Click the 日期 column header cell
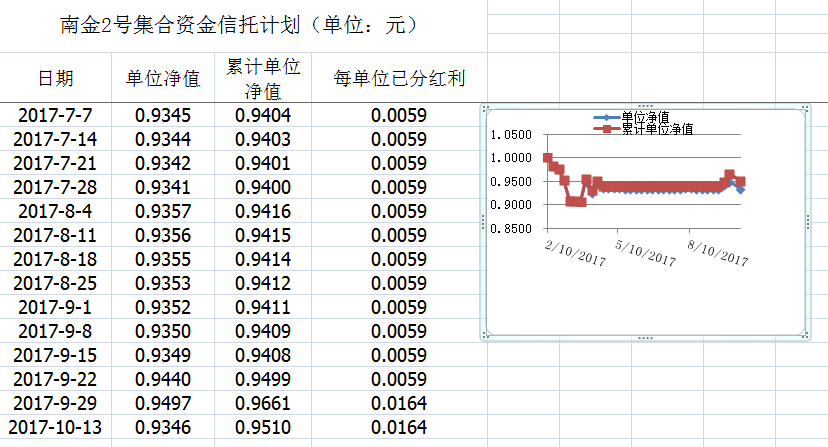The height and width of the screenshot is (447, 828). pos(56,78)
